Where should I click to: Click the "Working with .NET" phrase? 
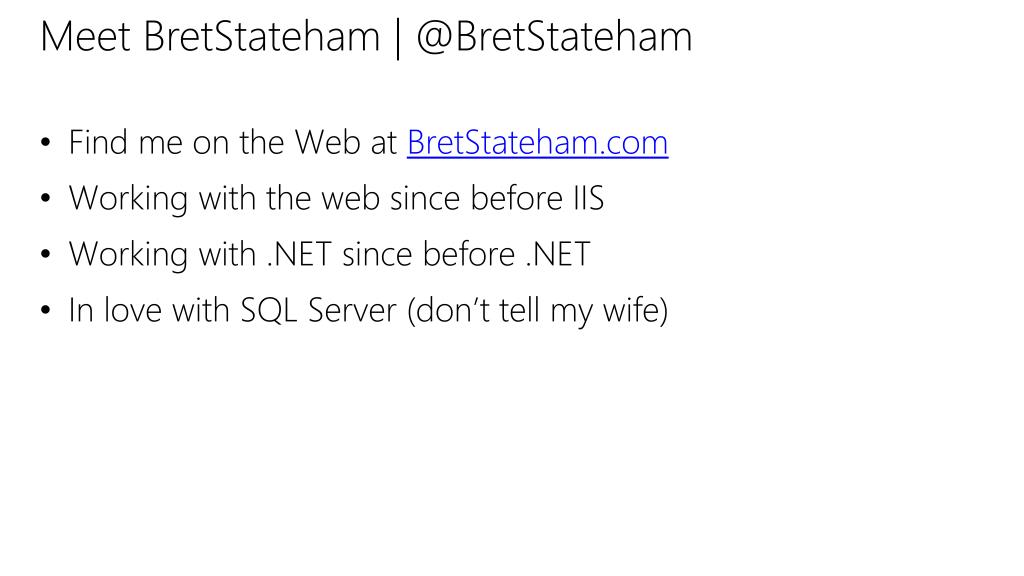(200, 255)
